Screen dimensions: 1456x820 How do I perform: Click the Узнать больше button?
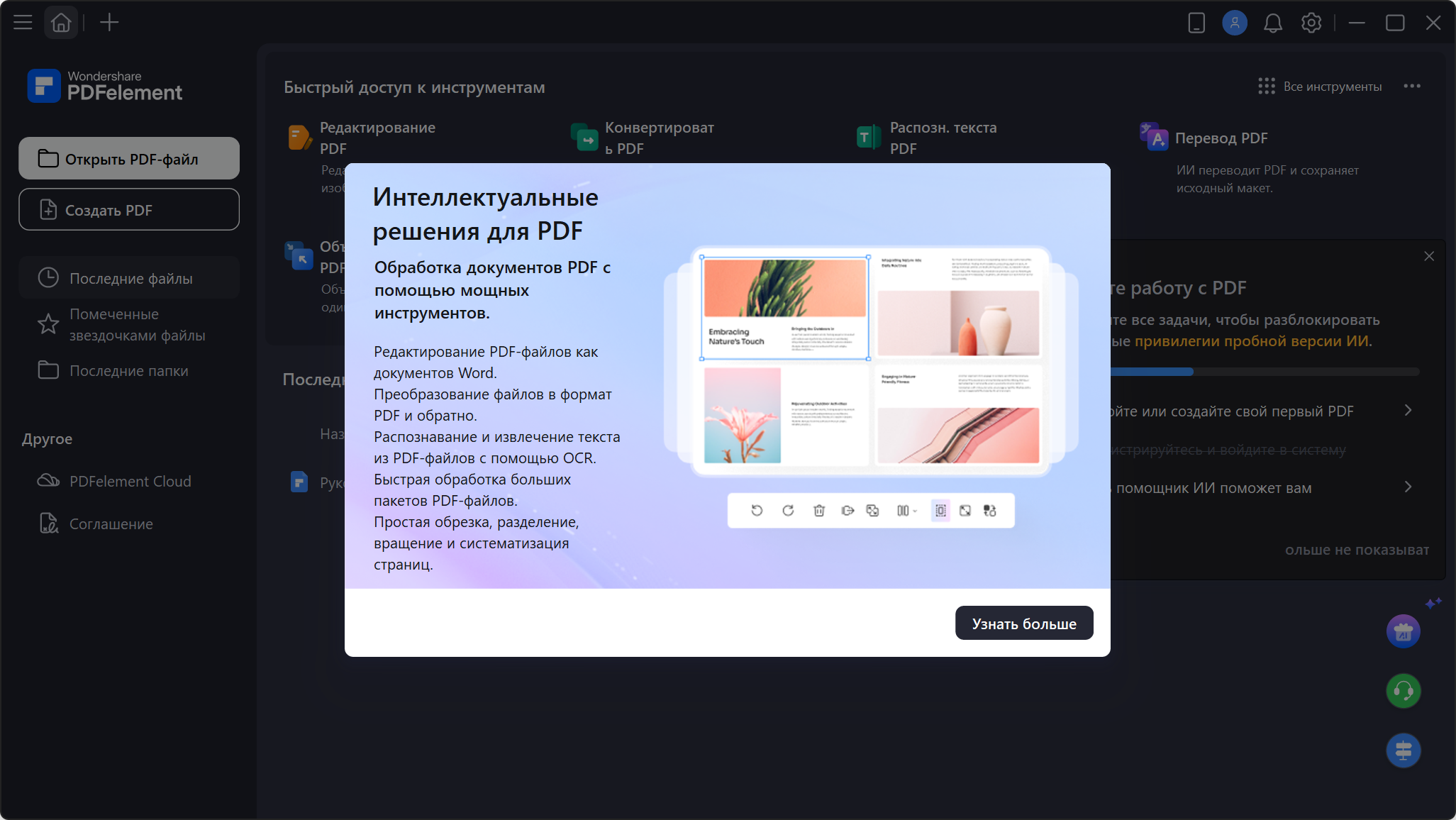1024,624
